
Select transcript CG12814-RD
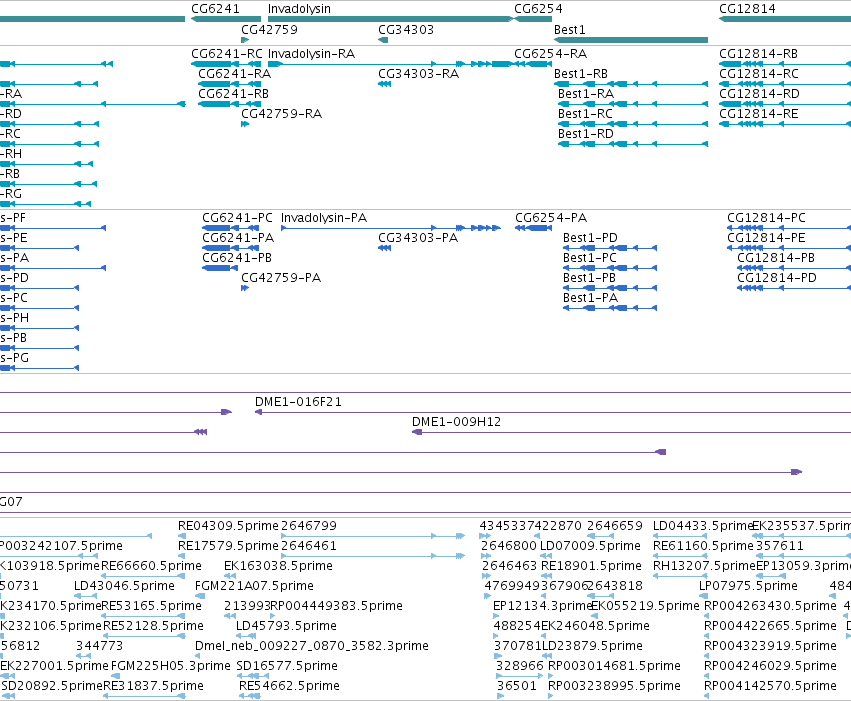759,94
